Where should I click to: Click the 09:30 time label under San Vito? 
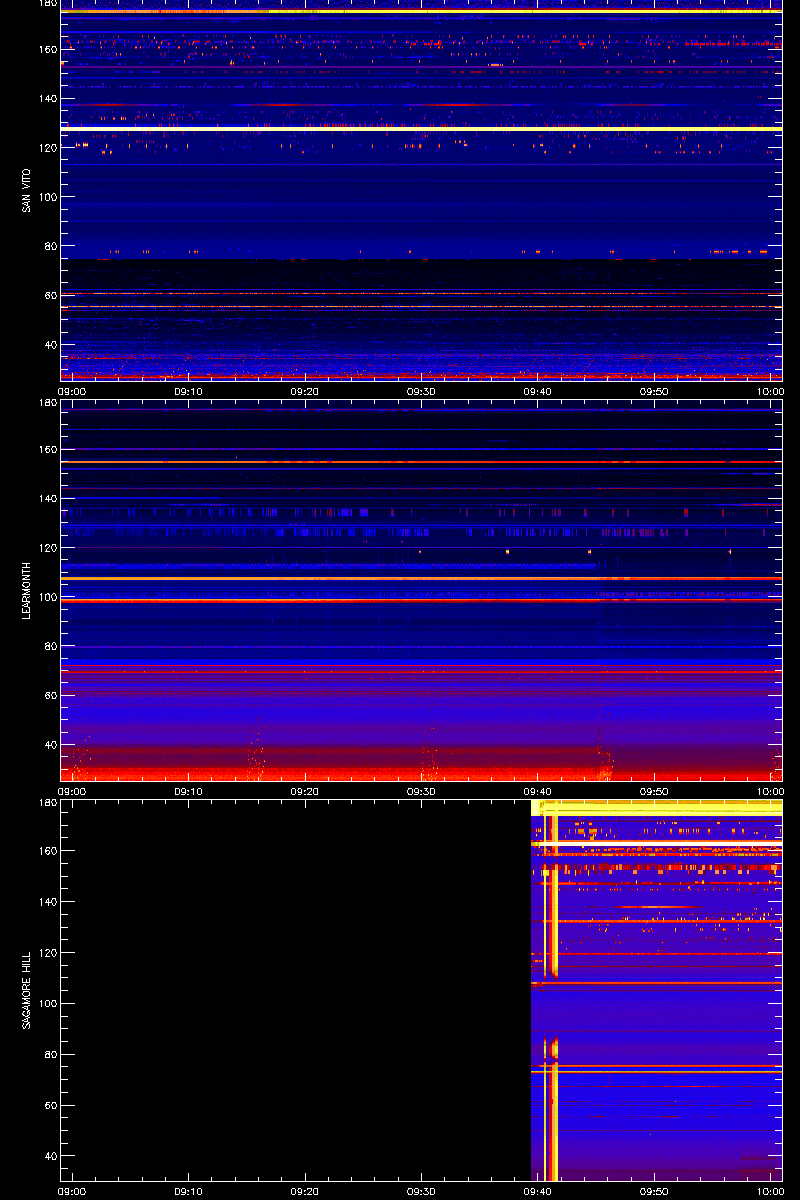click(x=421, y=392)
